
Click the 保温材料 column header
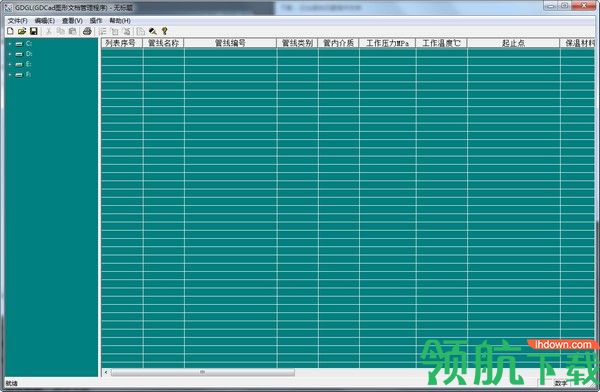(x=578, y=43)
